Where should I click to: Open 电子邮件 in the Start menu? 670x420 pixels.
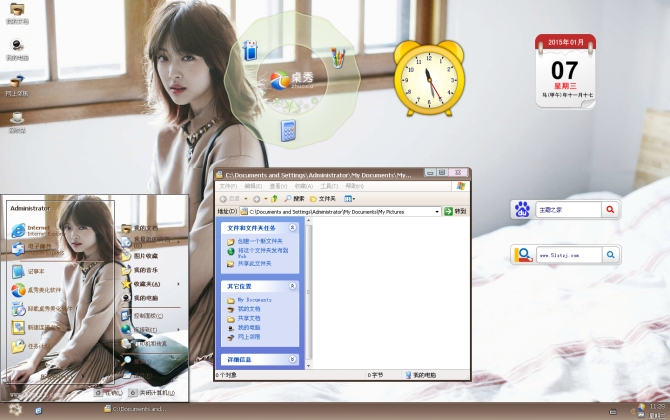coord(38,249)
